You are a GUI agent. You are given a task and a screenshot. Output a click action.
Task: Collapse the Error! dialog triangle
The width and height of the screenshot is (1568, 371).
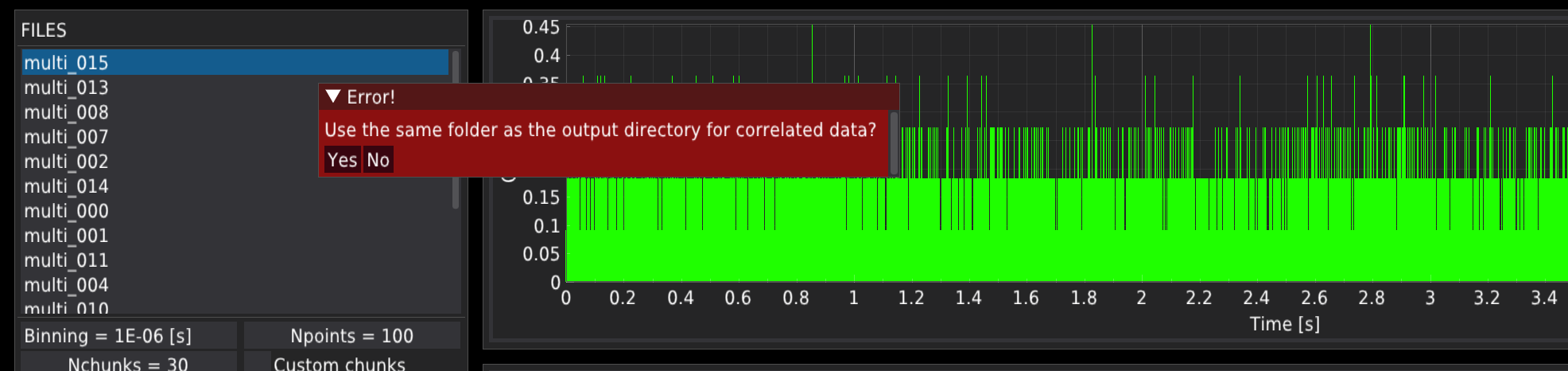[333, 96]
